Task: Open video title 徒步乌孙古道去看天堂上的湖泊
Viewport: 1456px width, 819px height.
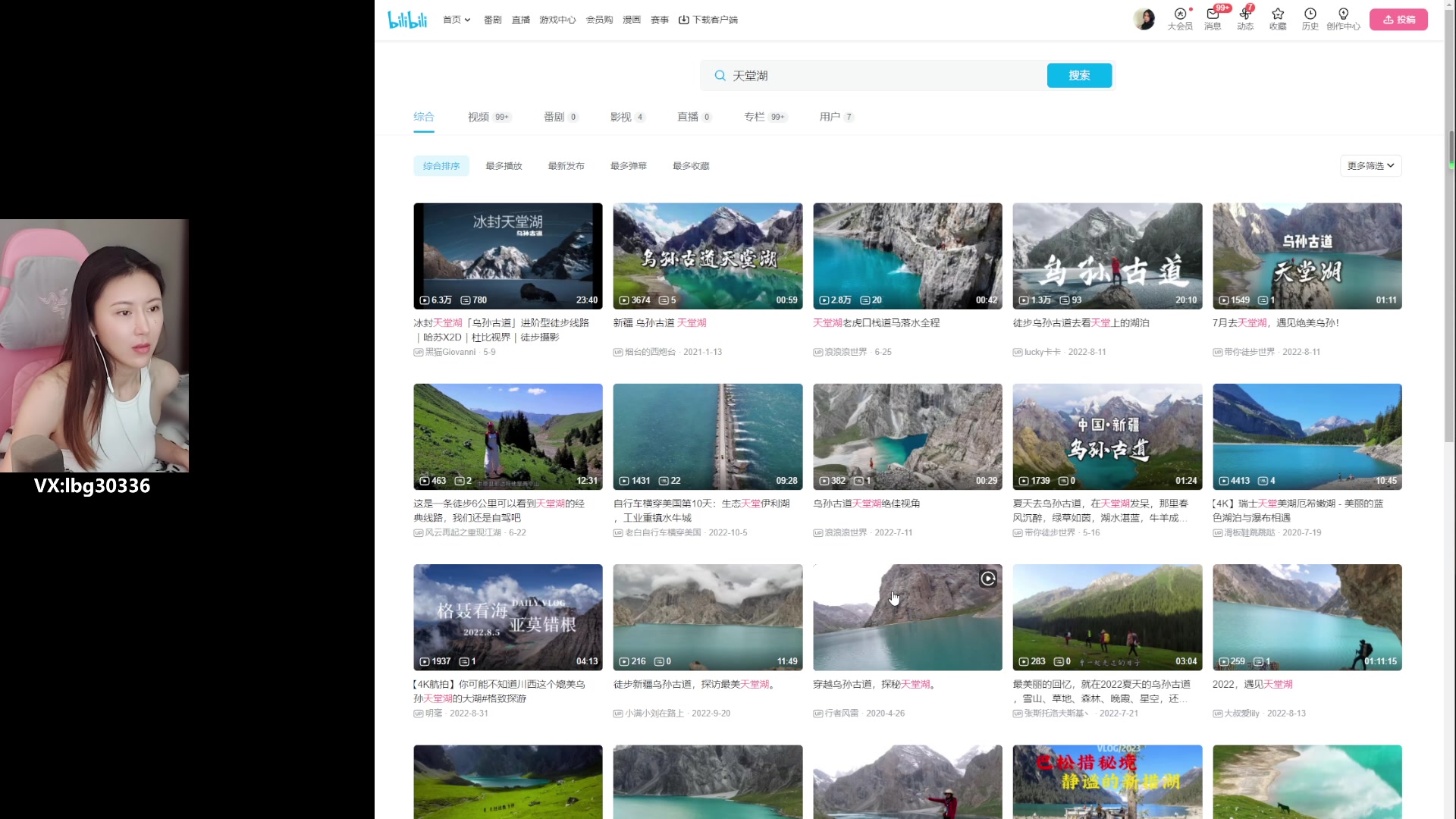Action: (x=1081, y=323)
